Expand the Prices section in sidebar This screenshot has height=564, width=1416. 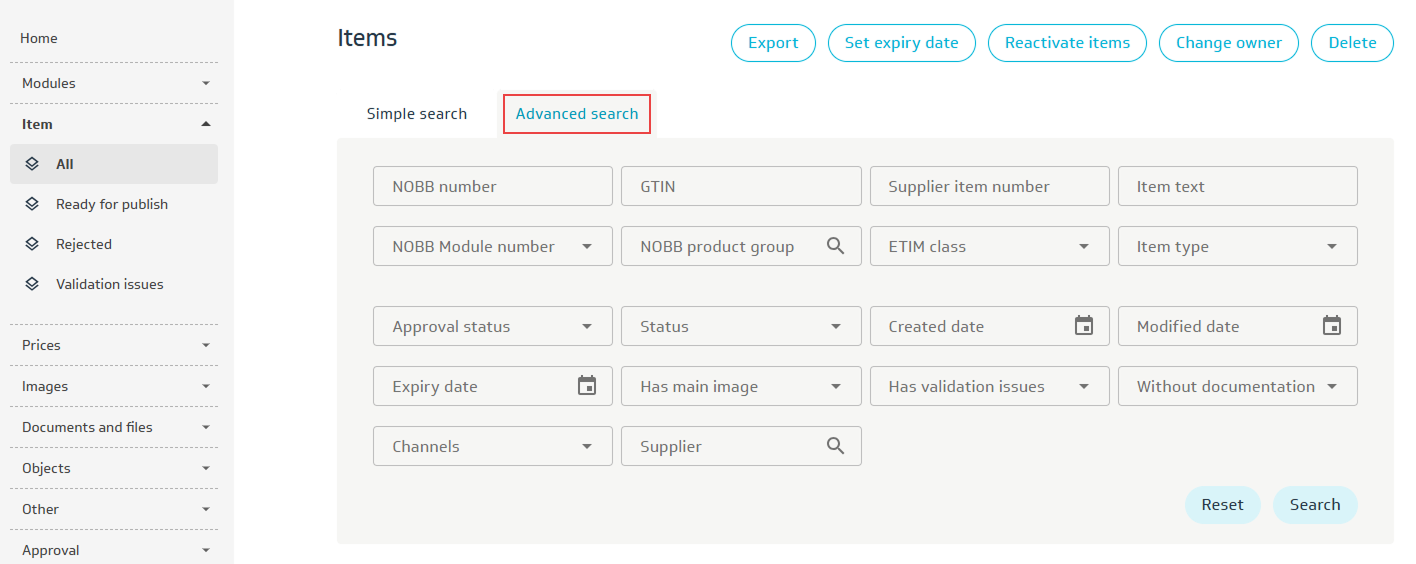114,345
